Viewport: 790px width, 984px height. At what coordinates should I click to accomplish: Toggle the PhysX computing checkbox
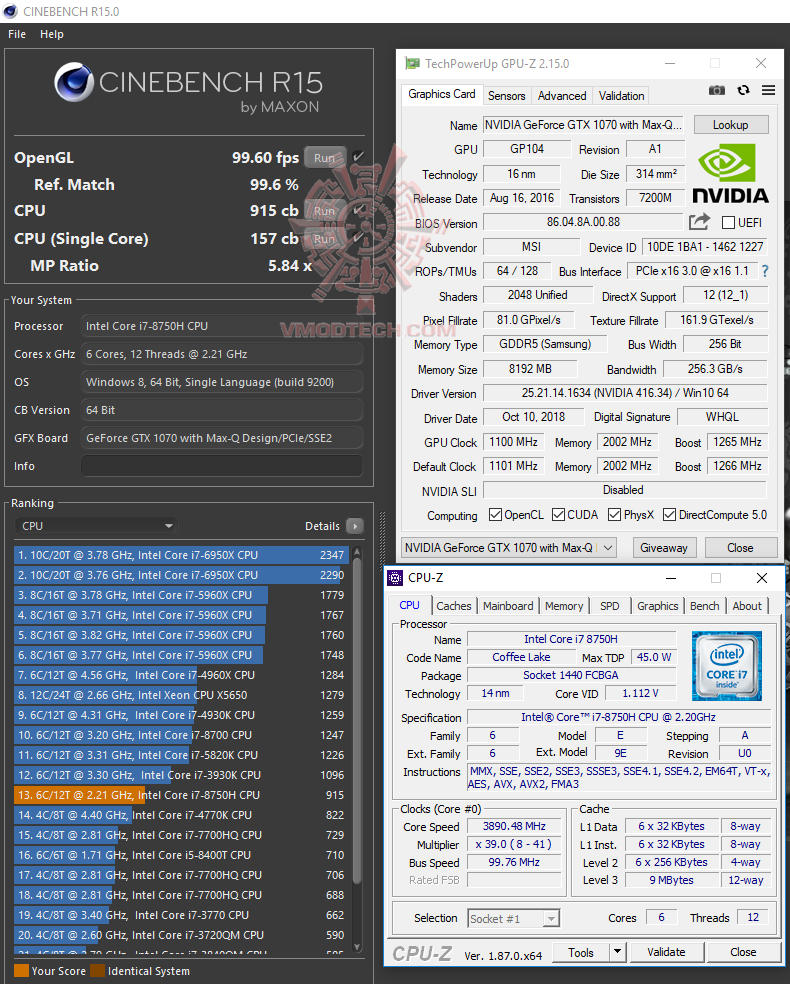(x=614, y=515)
